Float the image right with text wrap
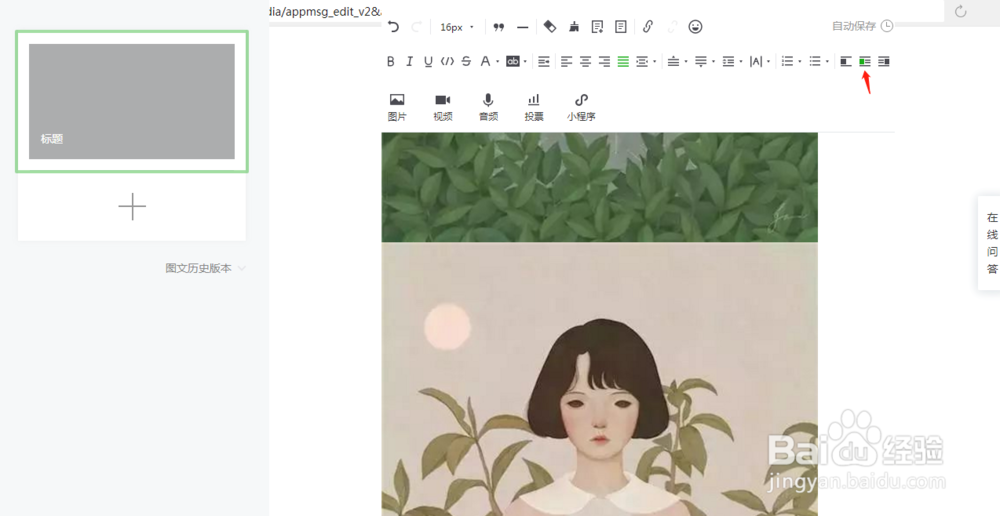This screenshot has width=1000, height=516. click(x=883, y=61)
